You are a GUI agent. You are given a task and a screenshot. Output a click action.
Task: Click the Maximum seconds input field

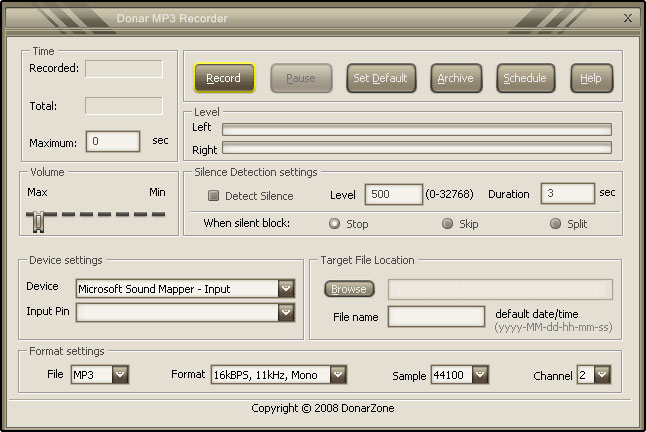pos(113,142)
